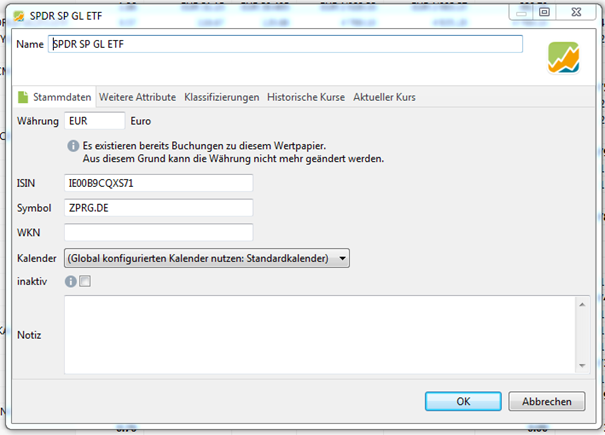Screen dimensions: 605x435
Task: Minimize the SPDR SP GL ETF dialog
Action: pos(521,12)
